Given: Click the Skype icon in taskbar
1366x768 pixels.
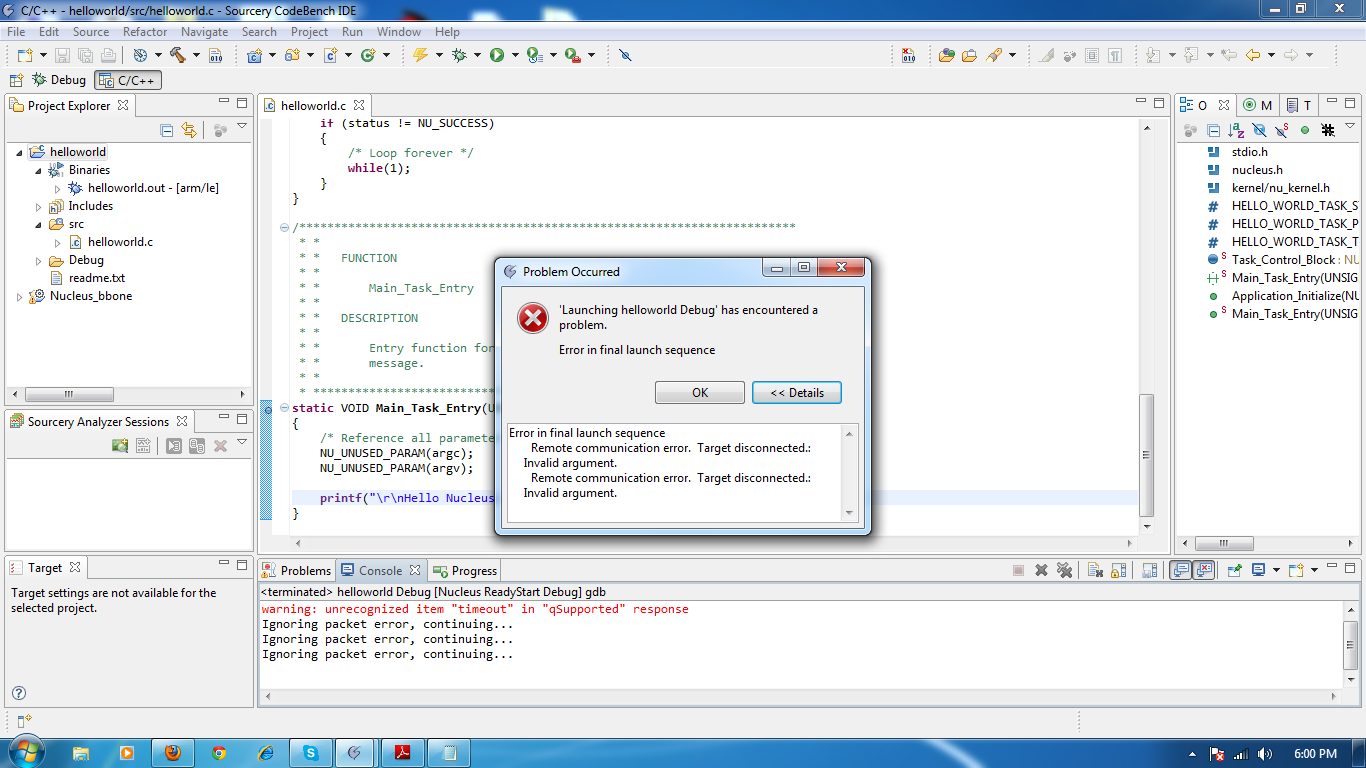Looking at the screenshot, I should coord(311,753).
